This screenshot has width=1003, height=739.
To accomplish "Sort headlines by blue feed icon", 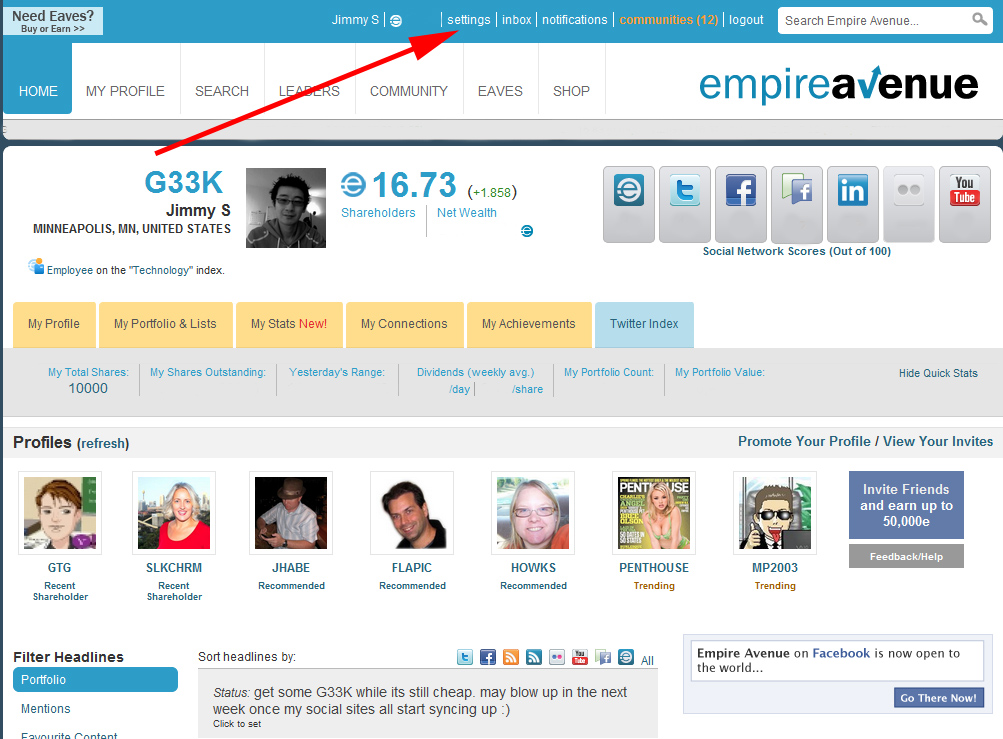I will (534, 657).
